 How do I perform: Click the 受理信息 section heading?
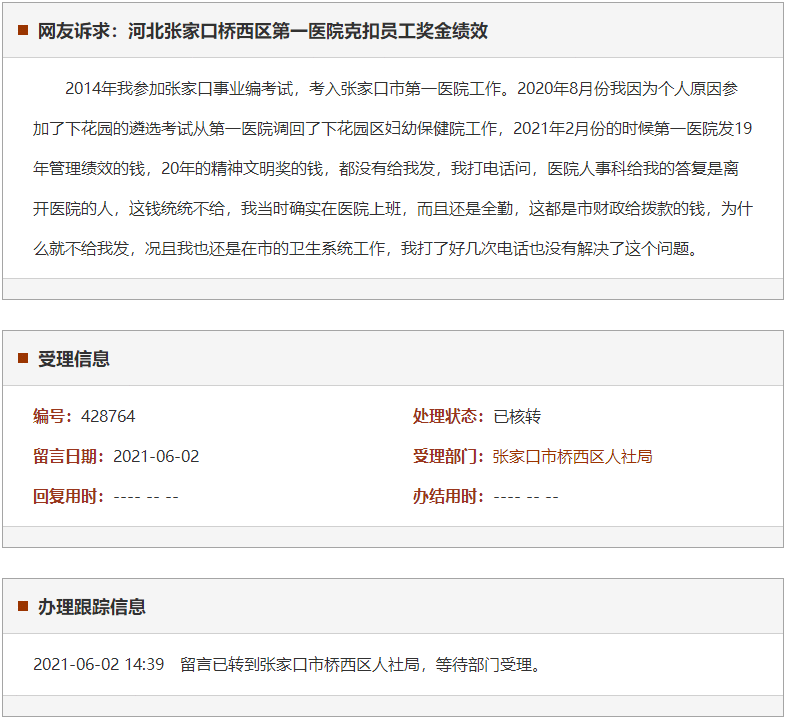(74, 359)
